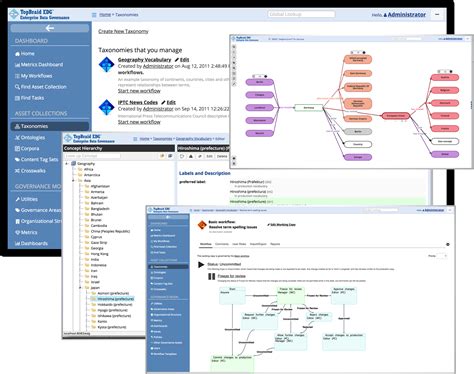Select Kanto in the concept tree

pyautogui.click(x=102, y=321)
